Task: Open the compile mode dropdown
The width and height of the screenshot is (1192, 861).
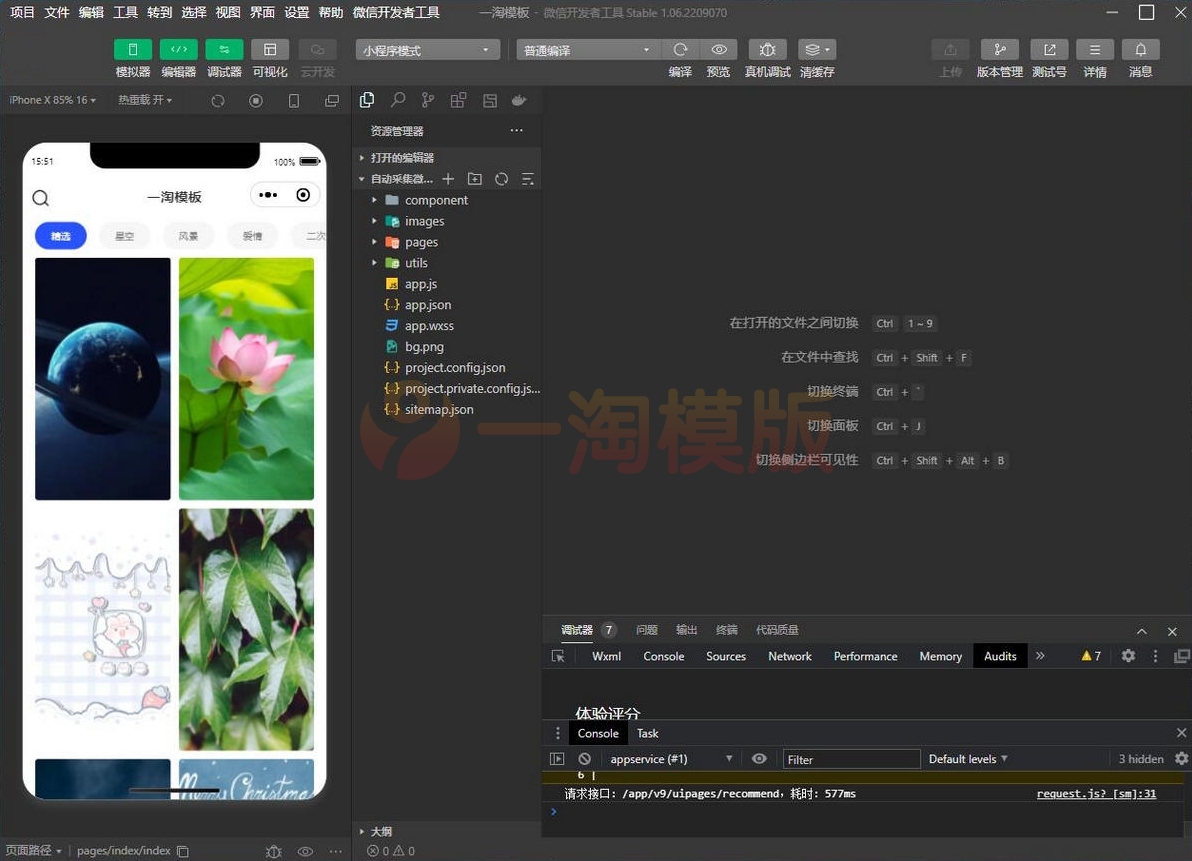Action: point(588,50)
